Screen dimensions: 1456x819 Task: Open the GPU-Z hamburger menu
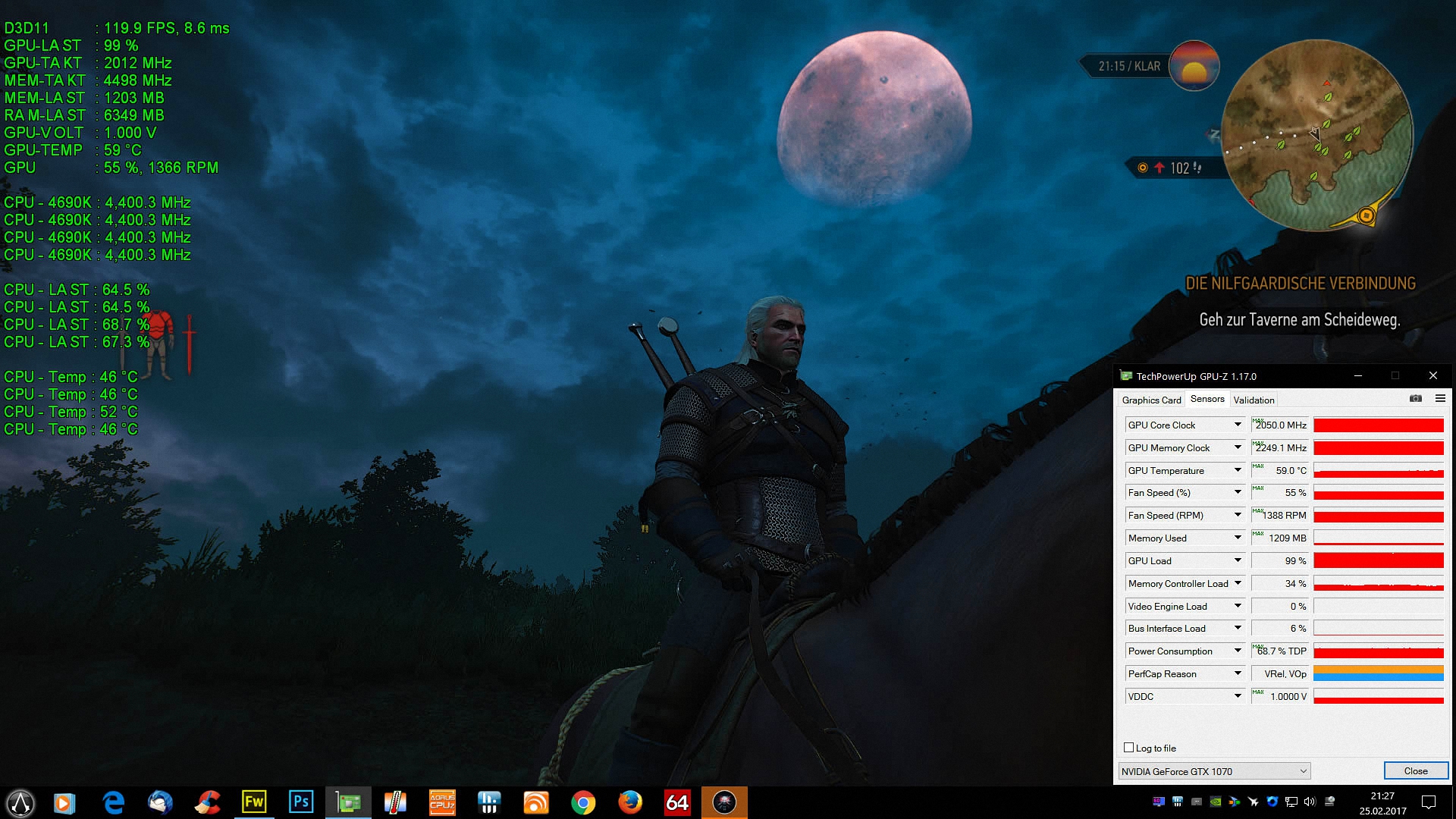[x=1440, y=399]
